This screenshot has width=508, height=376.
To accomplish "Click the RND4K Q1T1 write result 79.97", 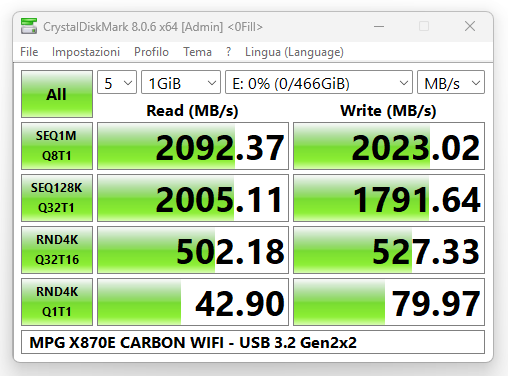I will pos(389,302).
